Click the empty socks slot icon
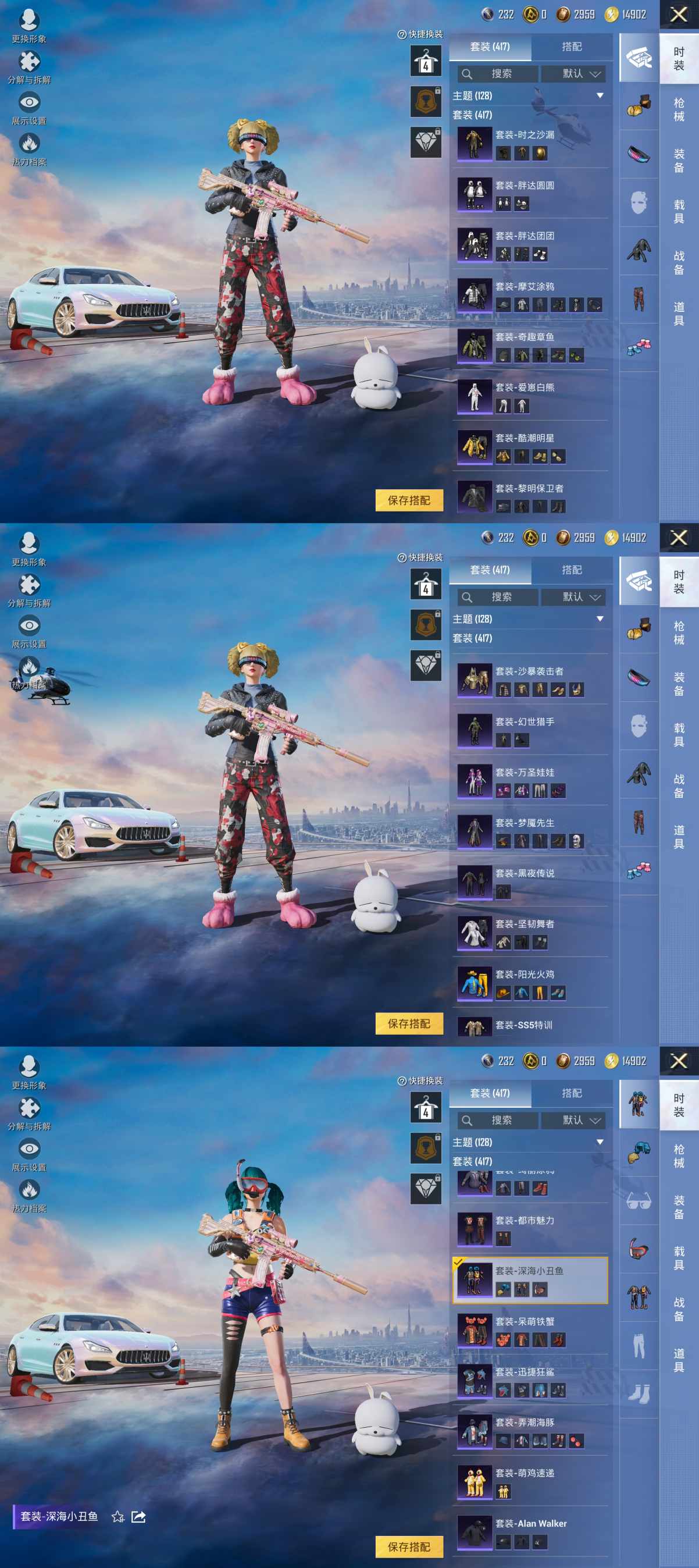This screenshot has width=699, height=1568. [x=638, y=1394]
